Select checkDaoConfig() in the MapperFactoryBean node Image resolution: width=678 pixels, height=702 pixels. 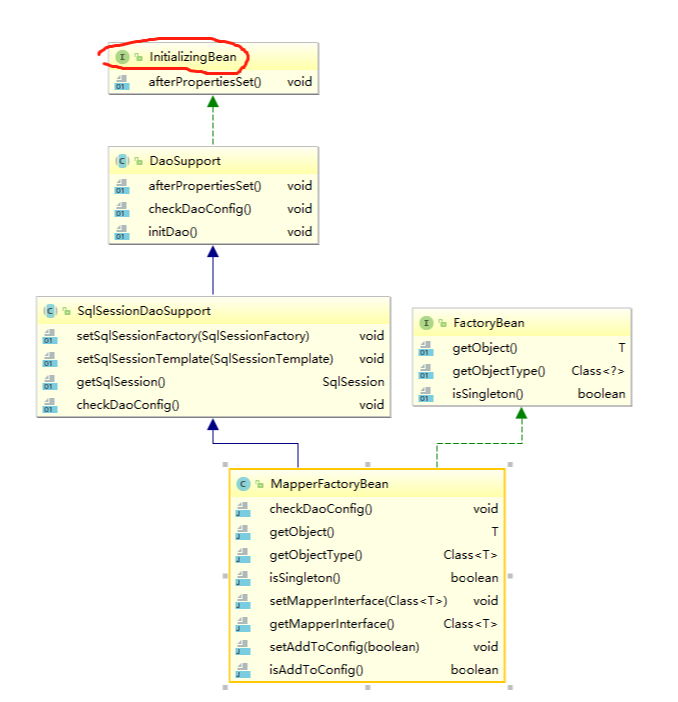321,509
